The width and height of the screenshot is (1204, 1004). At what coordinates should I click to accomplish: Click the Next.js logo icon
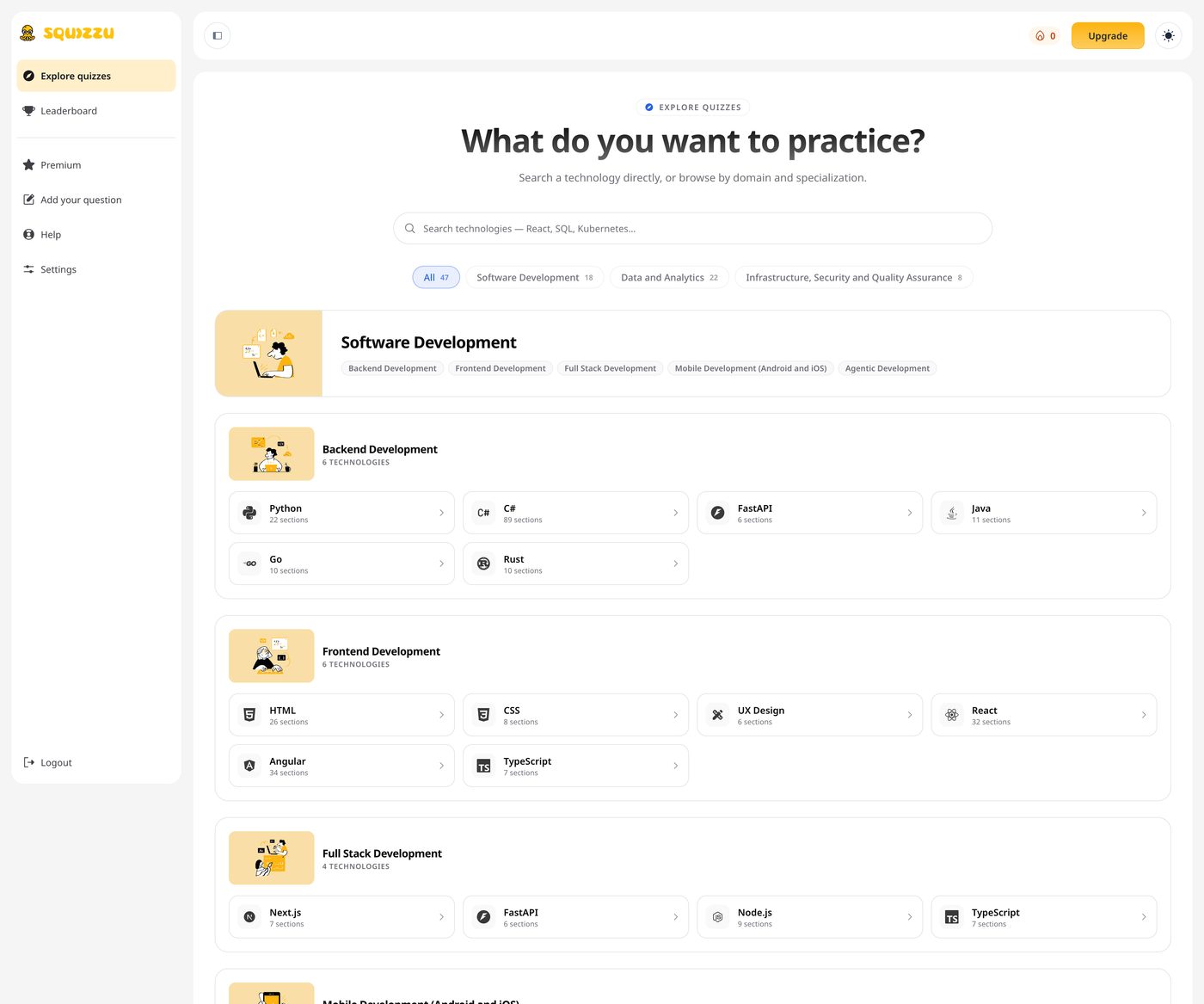249,917
